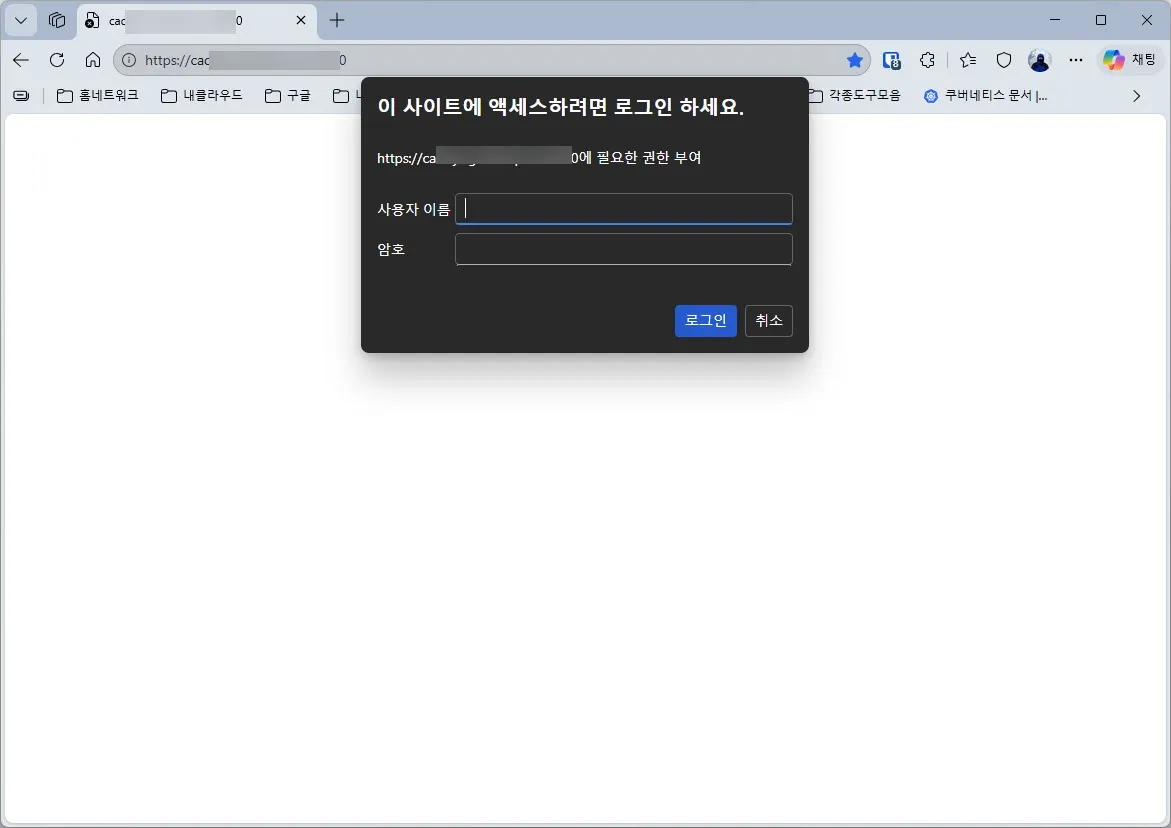The image size is (1171, 828).
Task: Open the tab search dropdown arrow
Action: point(21,20)
